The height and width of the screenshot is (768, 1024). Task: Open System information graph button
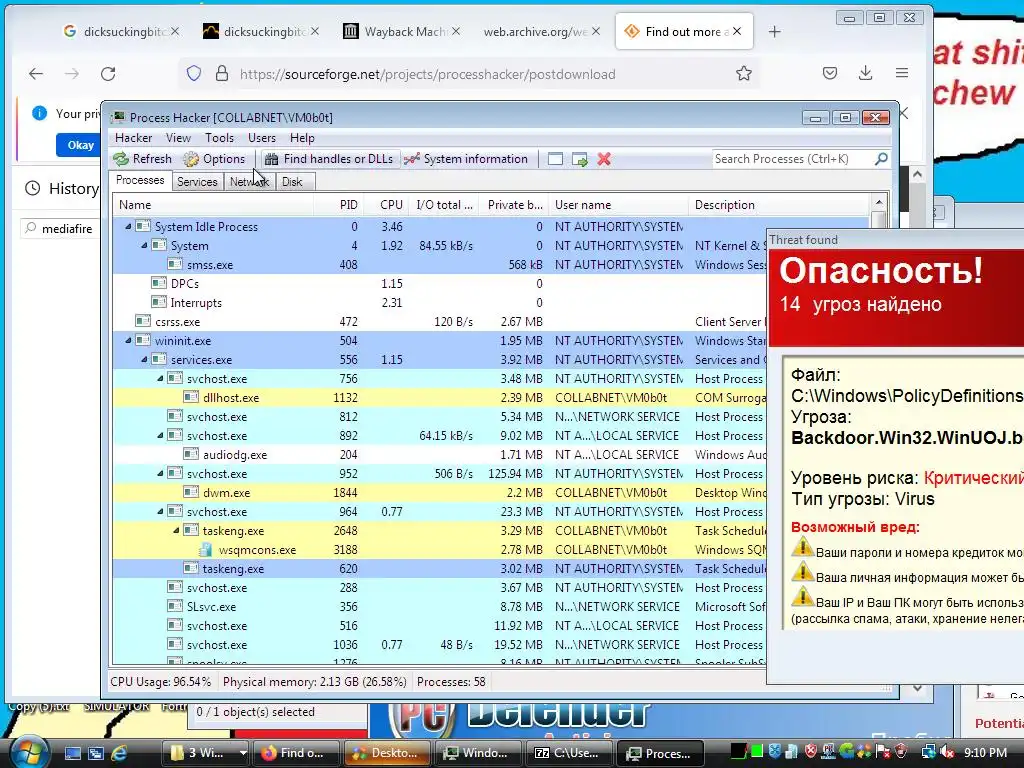click(466, 159)
